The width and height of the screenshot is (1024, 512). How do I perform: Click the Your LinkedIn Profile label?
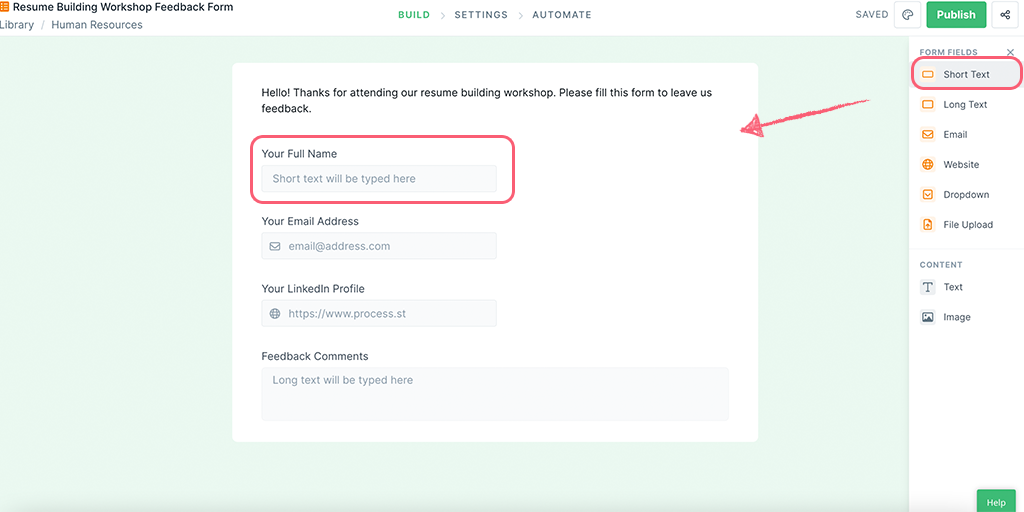tap(313, 289)
